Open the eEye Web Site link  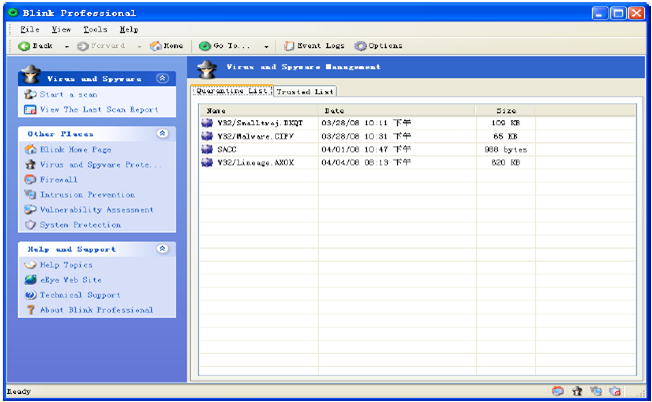click(71, 280)
